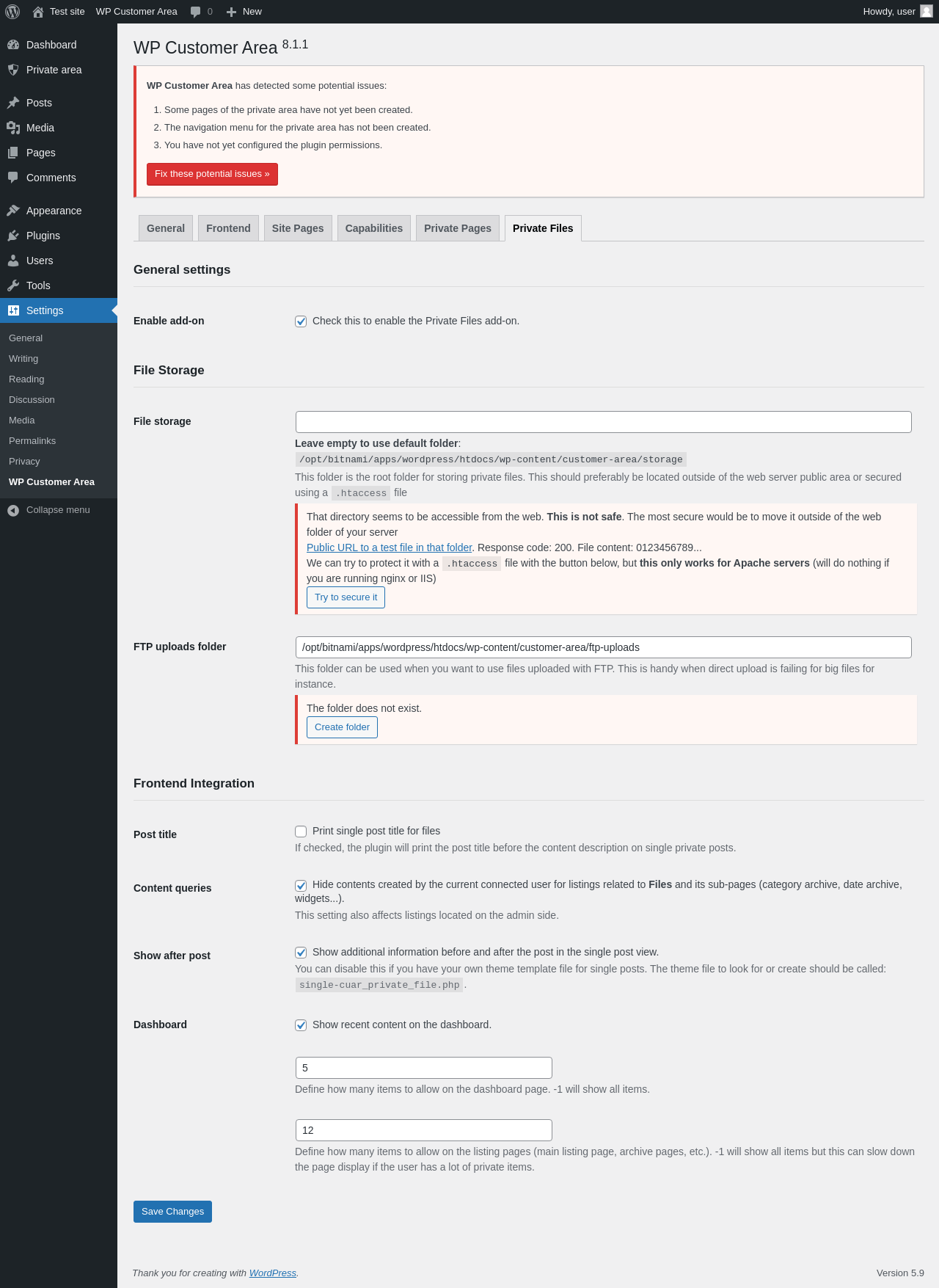Click Try to secure it button
This screenshot has height=1288, width=939.
(x=346, y=597)
